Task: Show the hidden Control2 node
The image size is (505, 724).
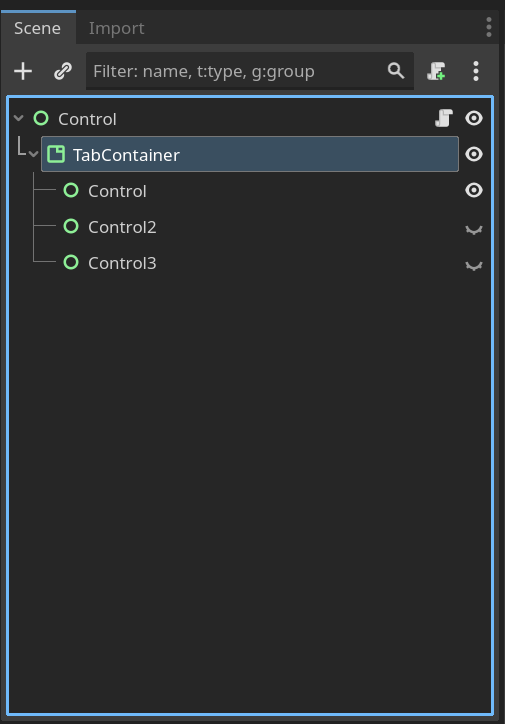Action: [474, 229]
